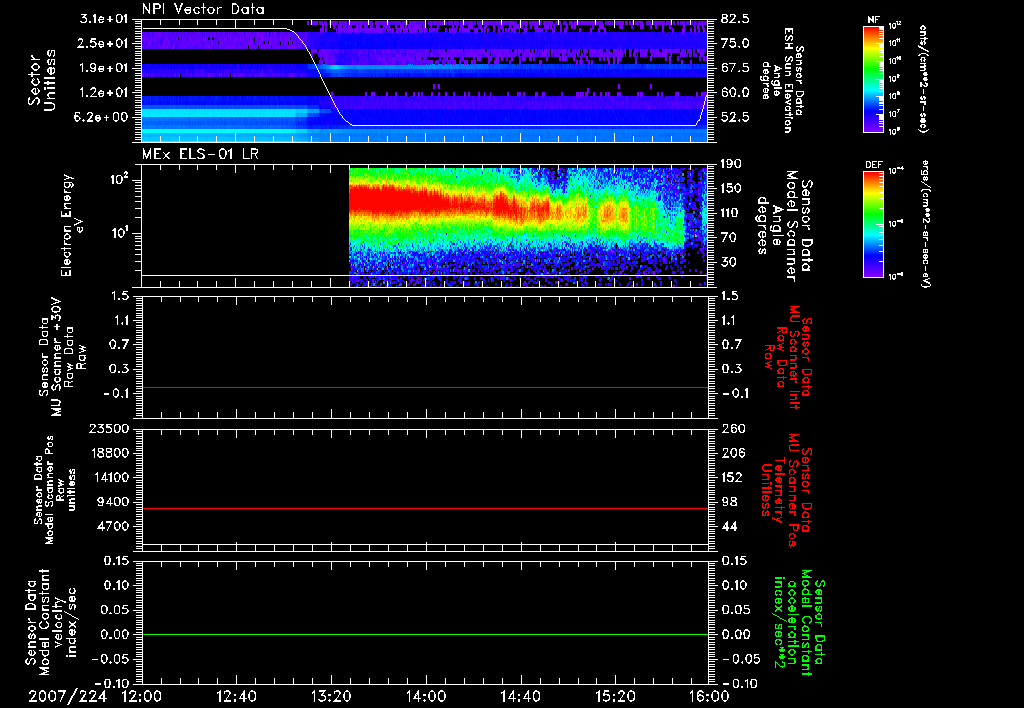Select the "NPI Vector Data" panel title
The image size is (1024, 708).
pos(203,9)
